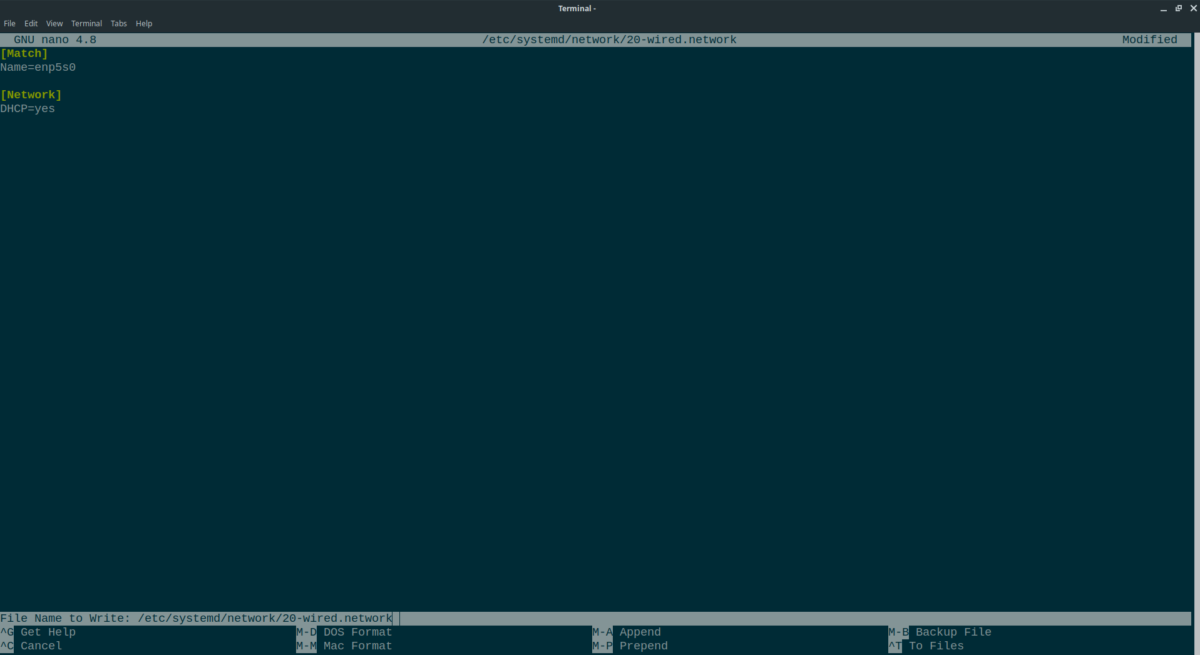Screen dimensions: 1200x655
Task: Click the M-D DOS Format shortcut
Action: [344, 632]
